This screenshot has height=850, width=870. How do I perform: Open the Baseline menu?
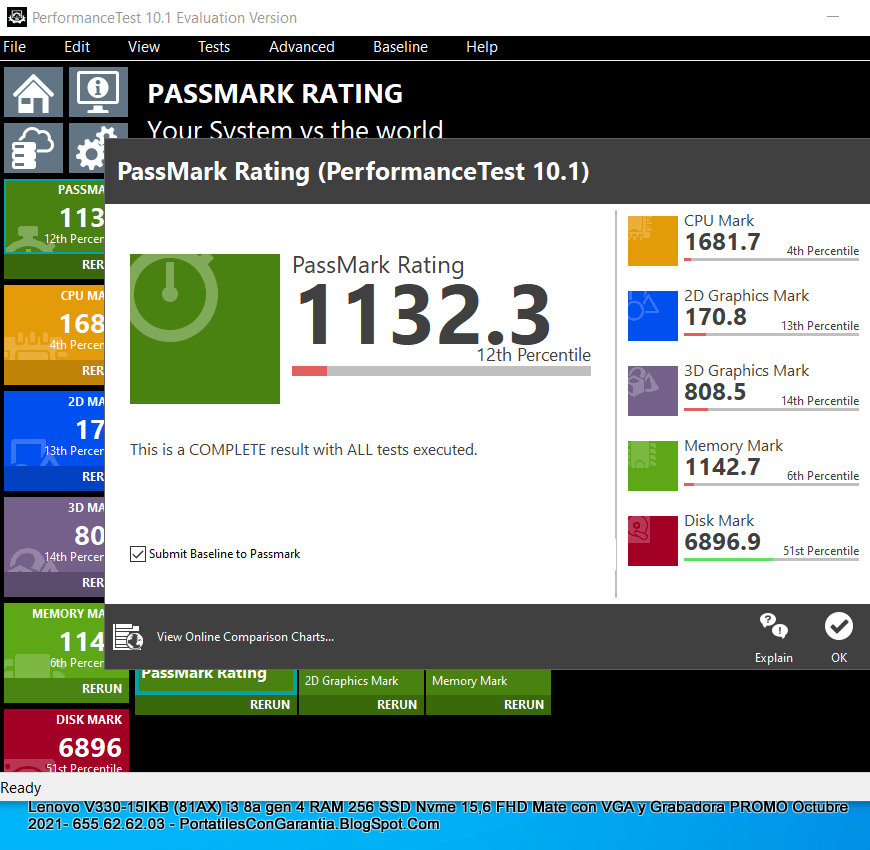400,47
